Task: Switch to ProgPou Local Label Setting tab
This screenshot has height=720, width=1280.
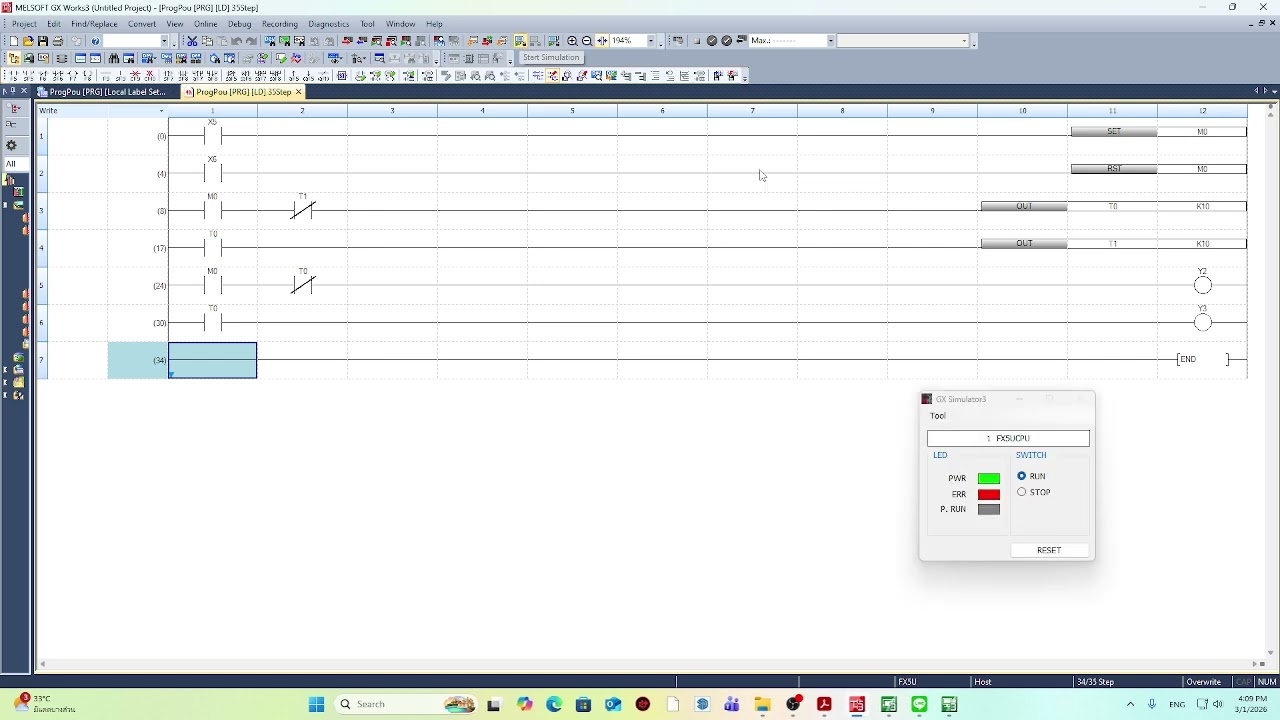Action: point(107,92)
